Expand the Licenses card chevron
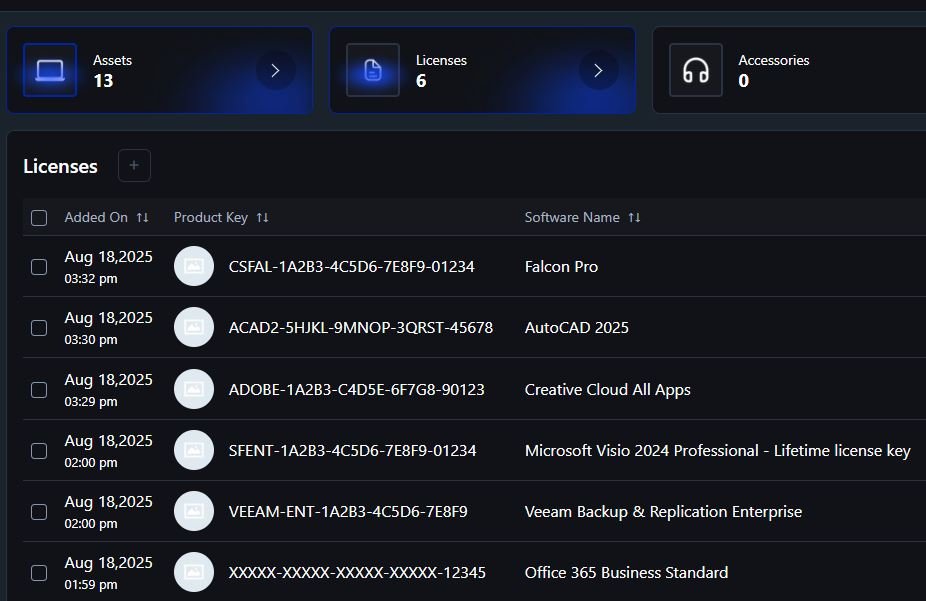 pyautogui.click(x=598, y=71)
